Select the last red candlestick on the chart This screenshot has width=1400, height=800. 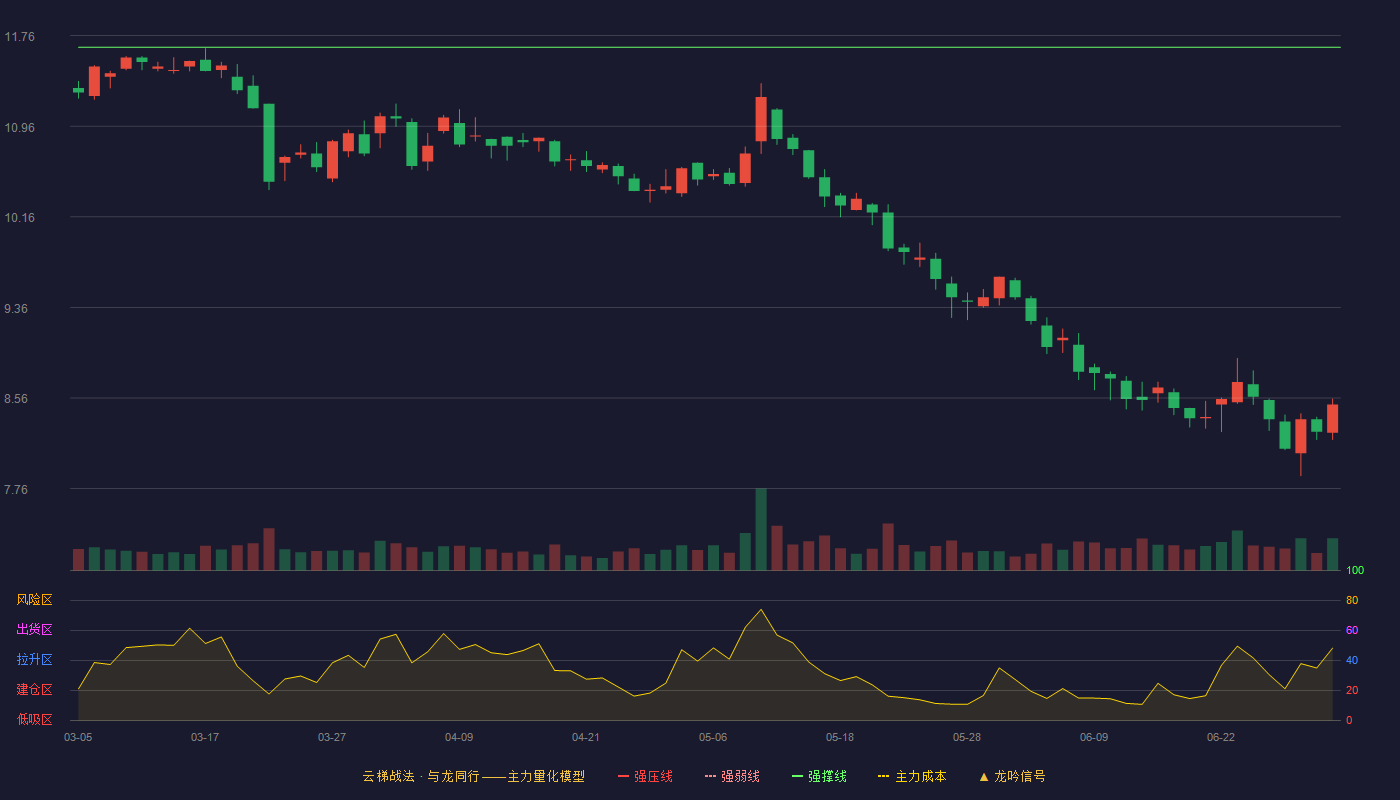click(1332, 418)
